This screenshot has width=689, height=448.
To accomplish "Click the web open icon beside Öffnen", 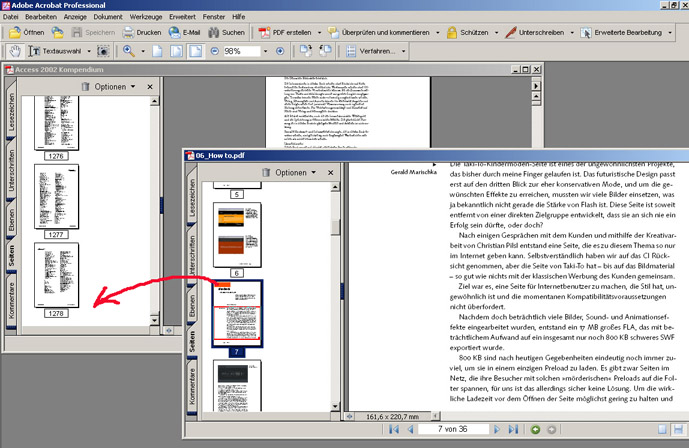I will (x=57, y=33).
